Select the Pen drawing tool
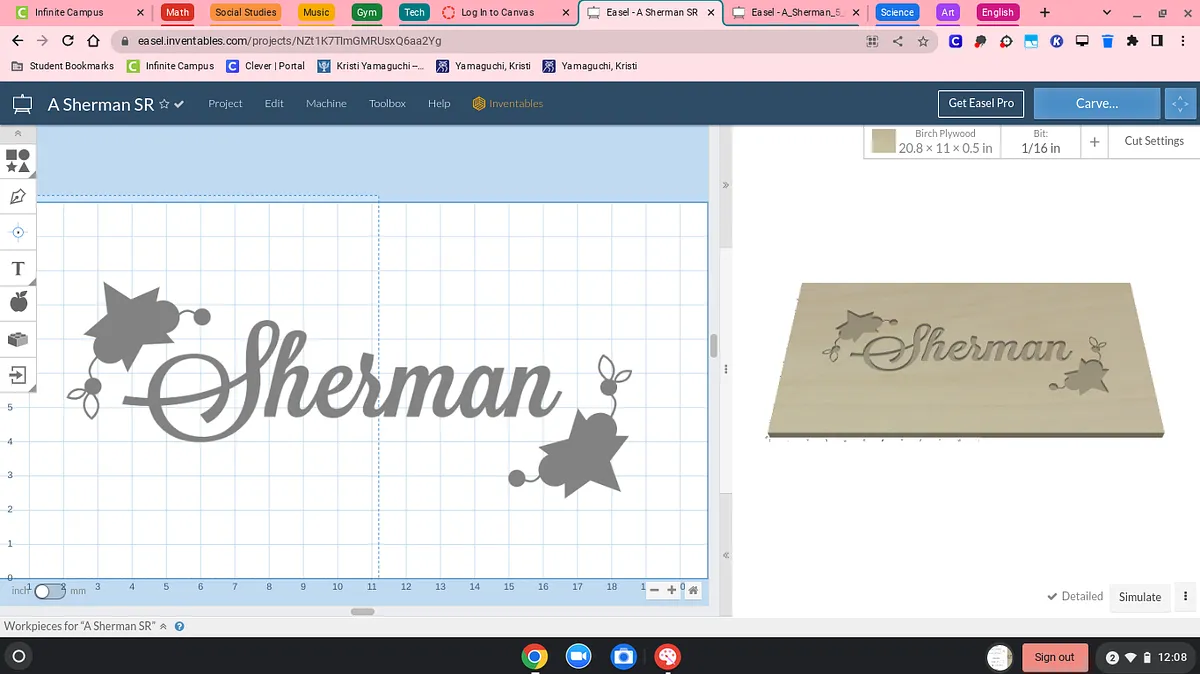The image size is (1200, 674). (18, 196)
